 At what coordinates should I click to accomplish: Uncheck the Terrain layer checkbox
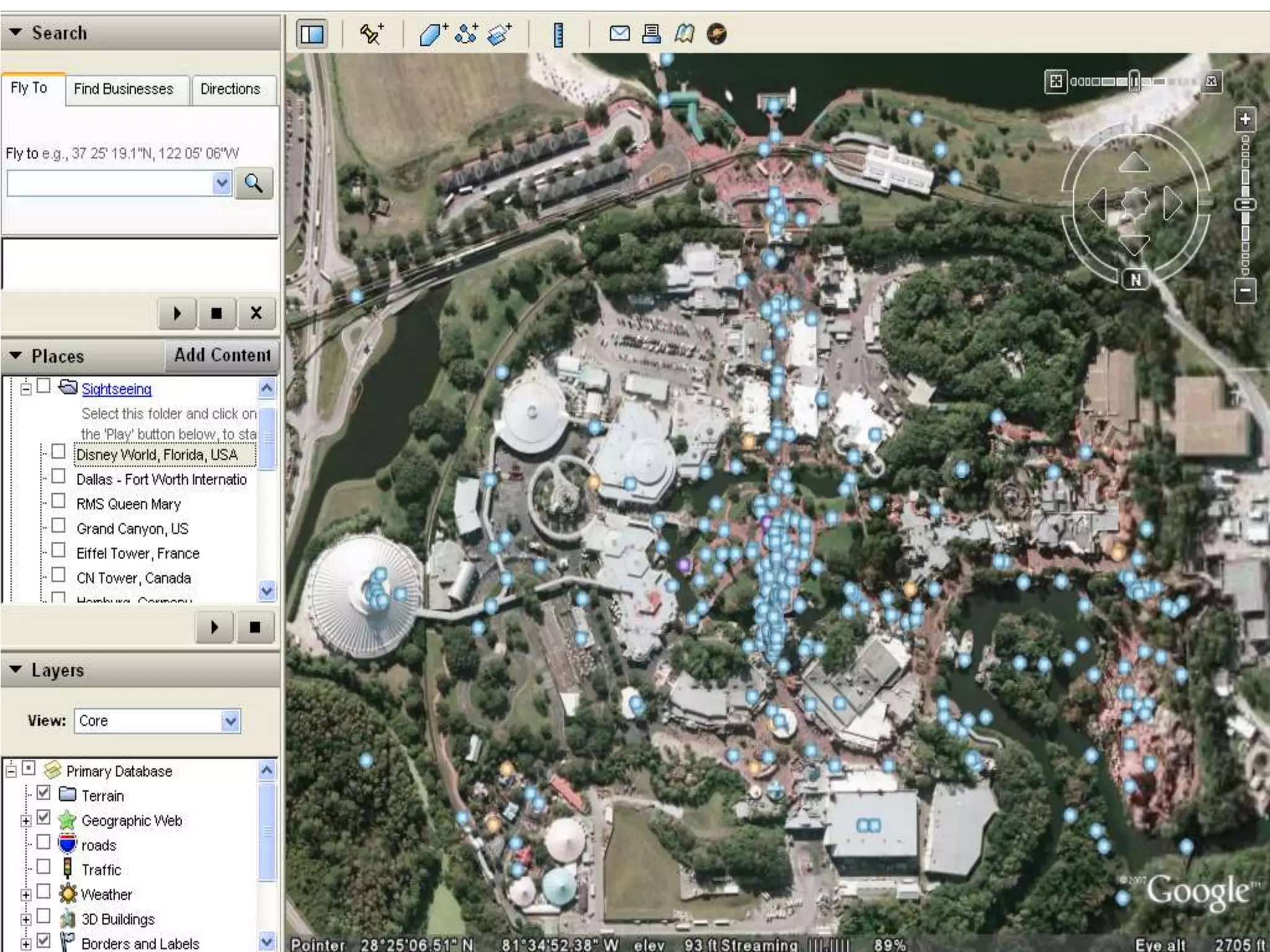tap(43, 793)
